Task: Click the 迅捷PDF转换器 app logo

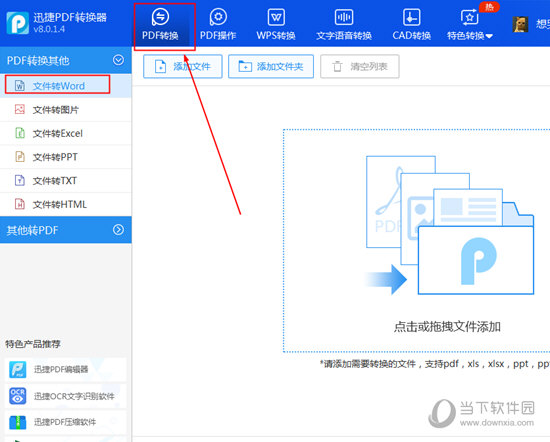Action: [x=18, y=23]
